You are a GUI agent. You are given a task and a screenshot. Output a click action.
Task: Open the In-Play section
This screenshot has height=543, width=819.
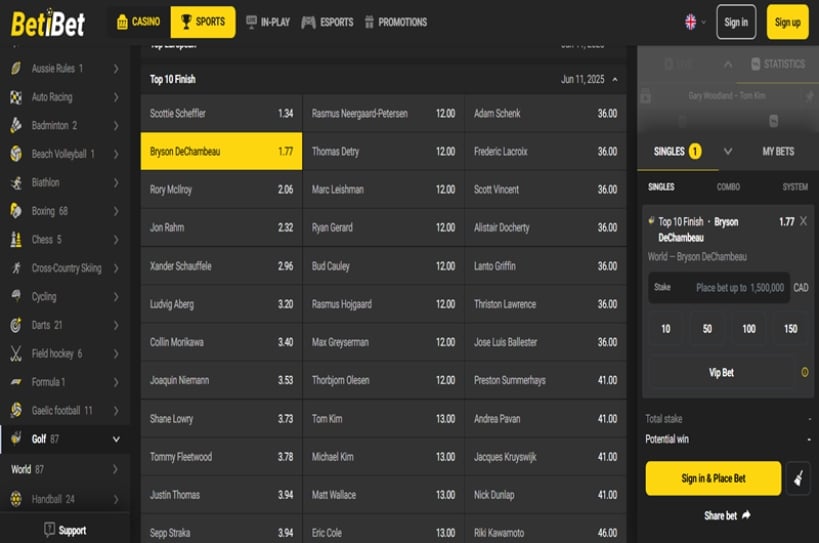(268, 22)
